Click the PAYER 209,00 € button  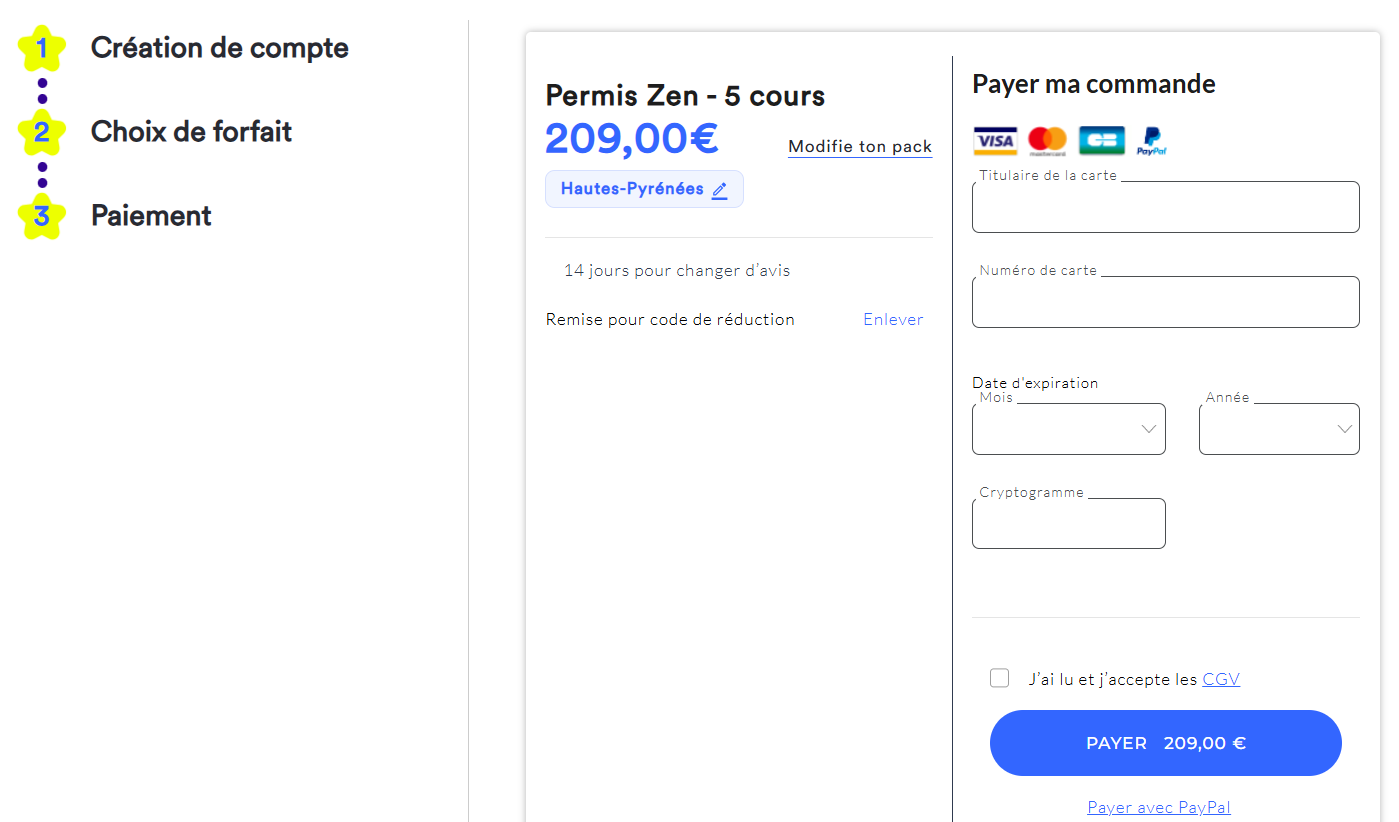(x=1165, y=742)
